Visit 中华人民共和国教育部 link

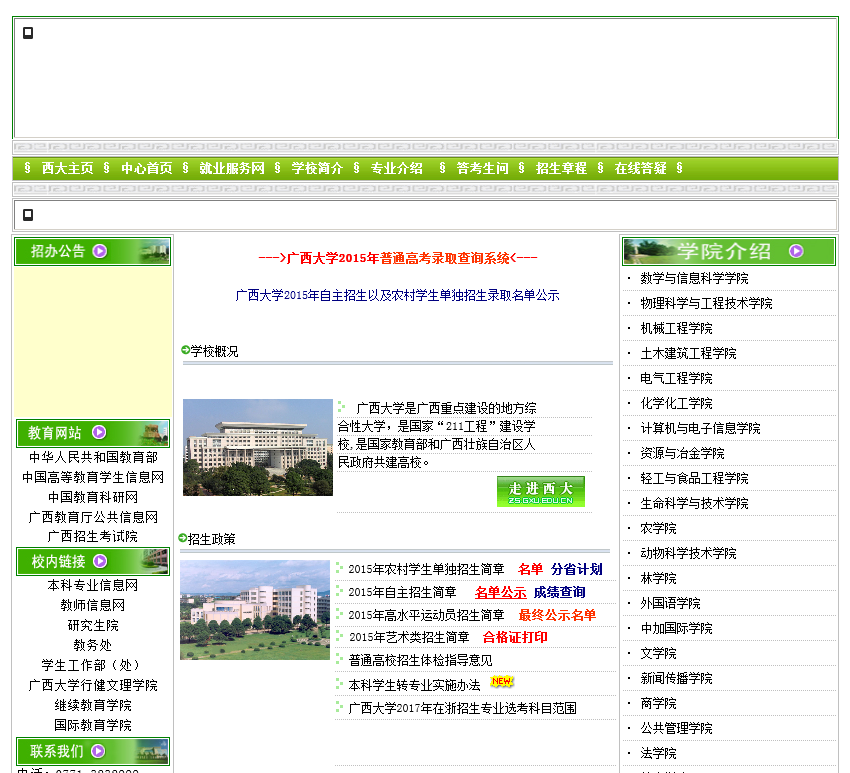(93, 457)
